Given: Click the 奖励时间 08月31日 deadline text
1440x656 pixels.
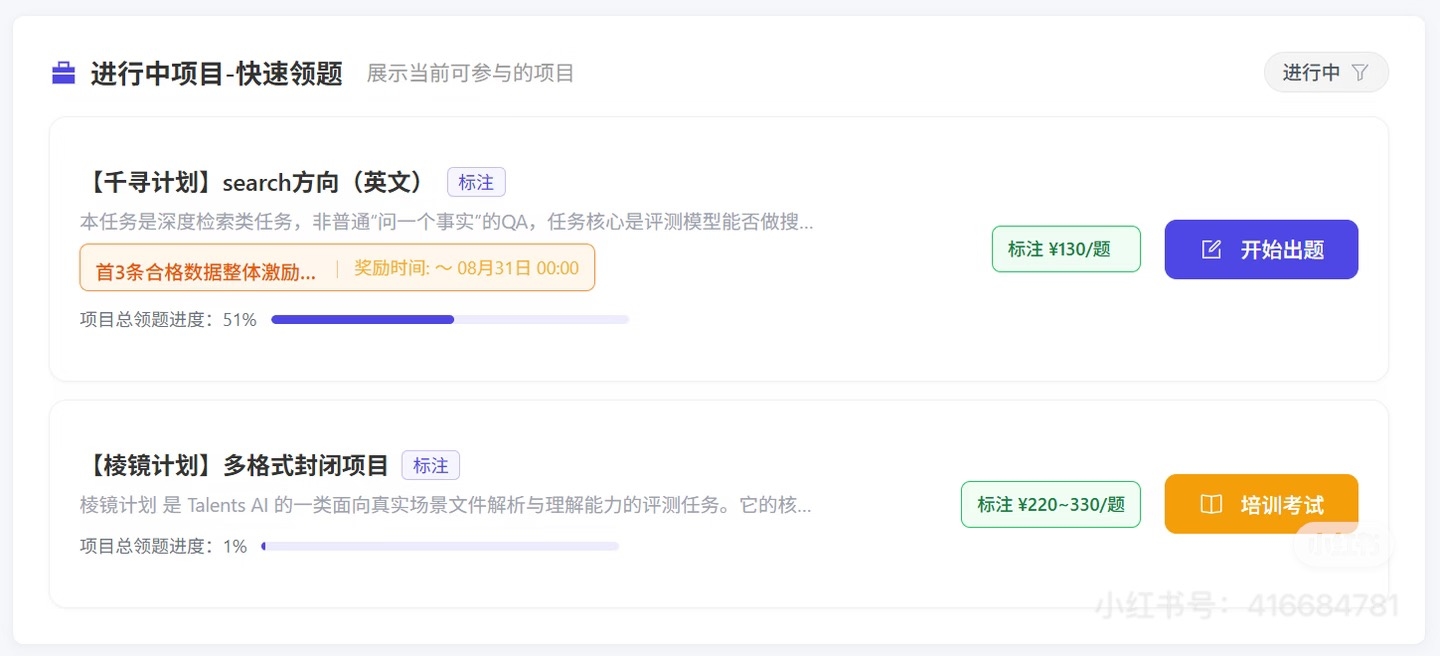Looking at the screenshot, I should point(467,268).
